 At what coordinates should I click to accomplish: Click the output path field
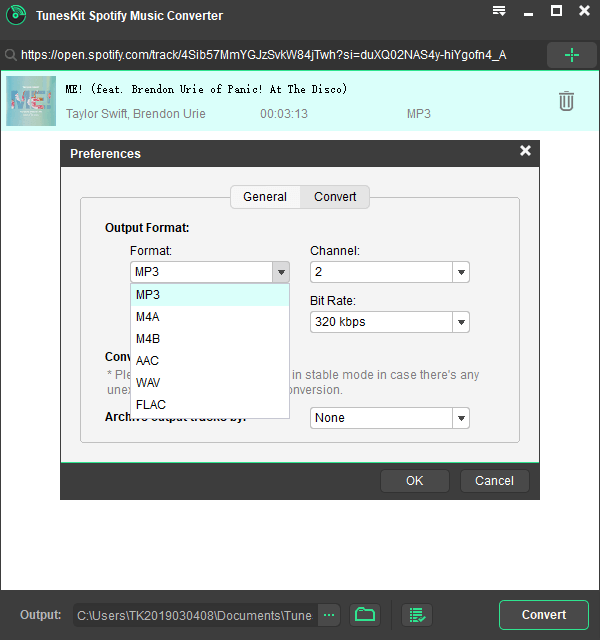(195, 615)
